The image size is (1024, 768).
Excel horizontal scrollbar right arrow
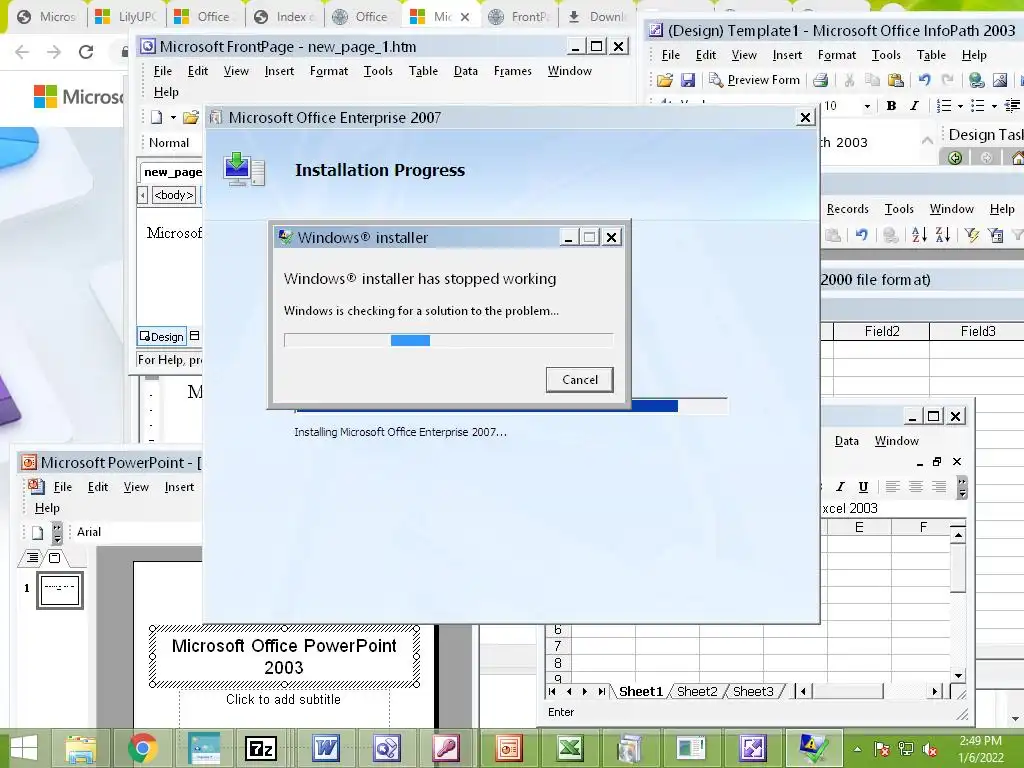pyautogui.click(x=935, y=691)
